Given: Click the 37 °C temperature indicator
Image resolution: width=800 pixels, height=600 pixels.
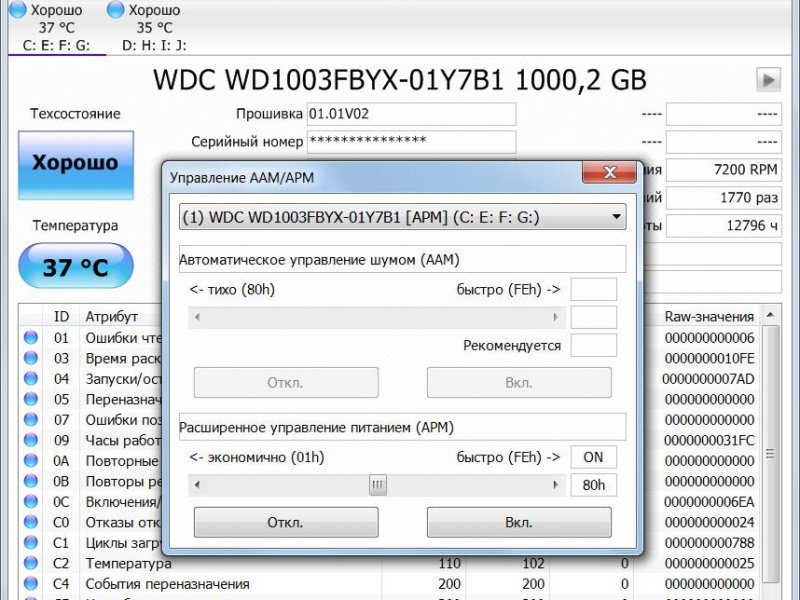Looking at the screenshot, I should [76, 267].
